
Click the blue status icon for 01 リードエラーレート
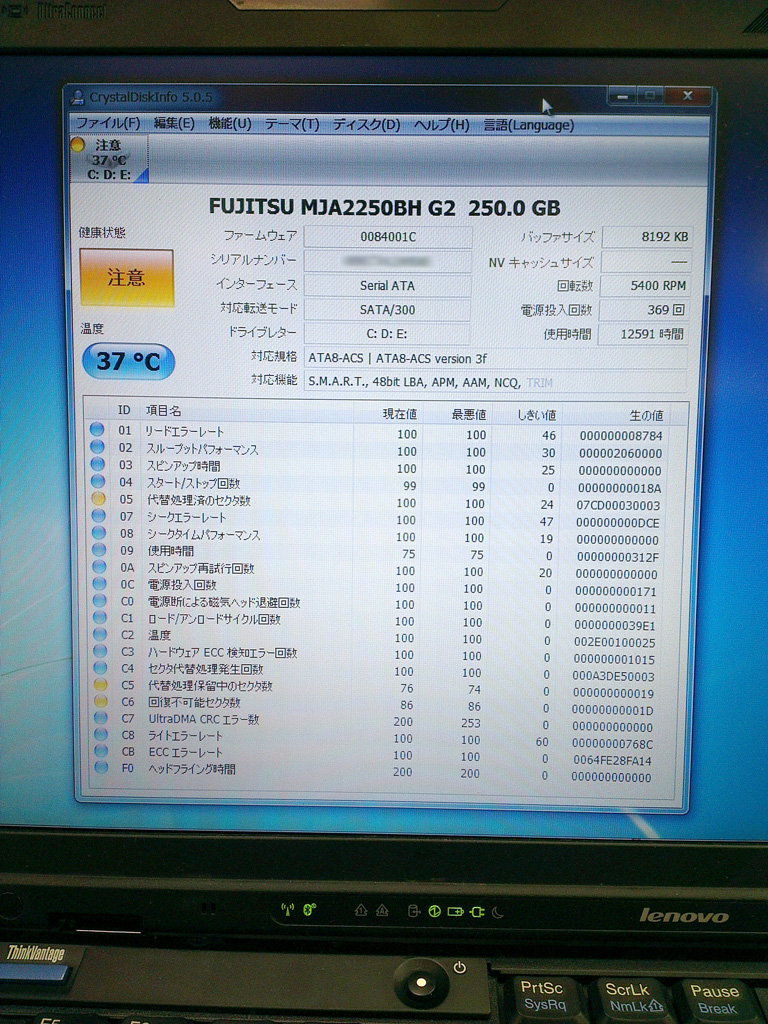coord(97,430)
